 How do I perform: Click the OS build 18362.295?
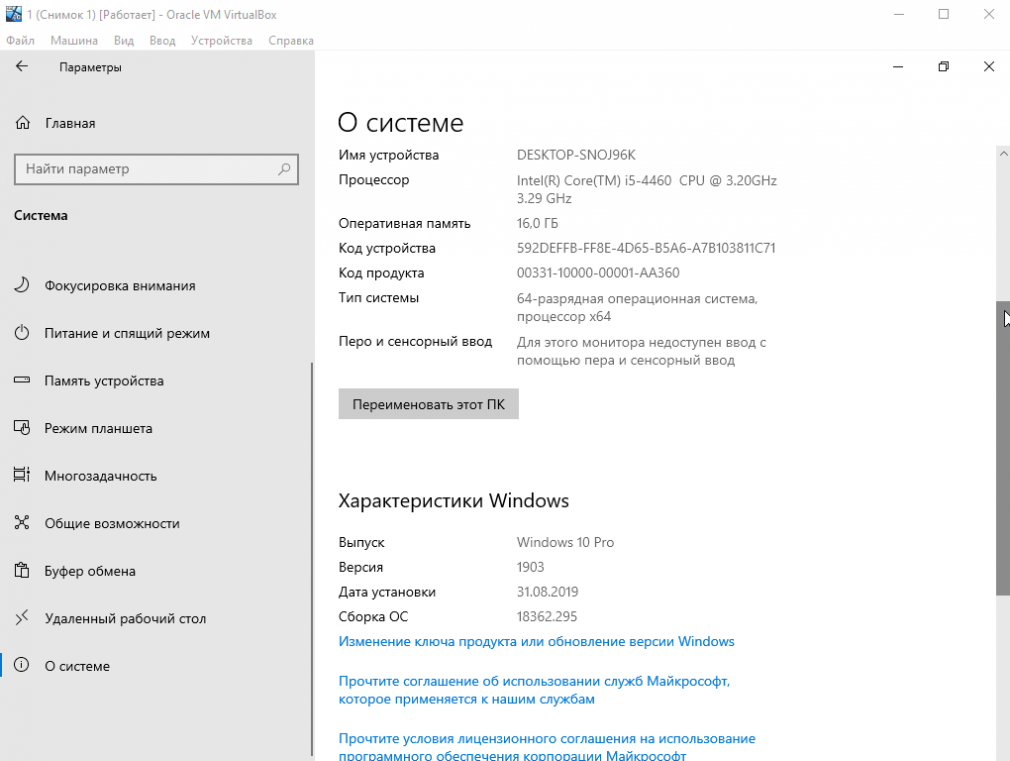(x=547, y=617)
